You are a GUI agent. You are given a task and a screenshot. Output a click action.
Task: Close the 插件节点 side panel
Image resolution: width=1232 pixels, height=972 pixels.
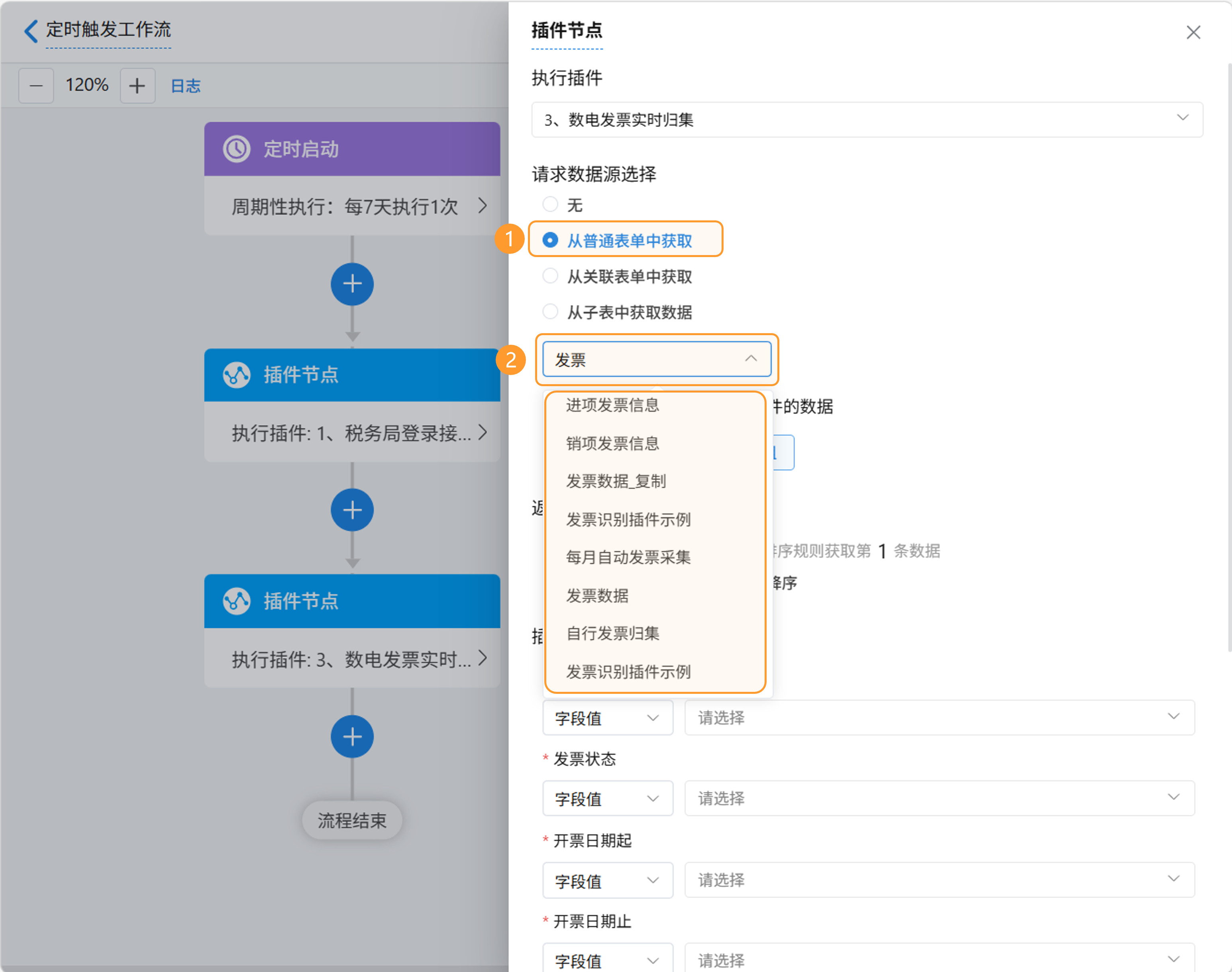coord(1193,32)
